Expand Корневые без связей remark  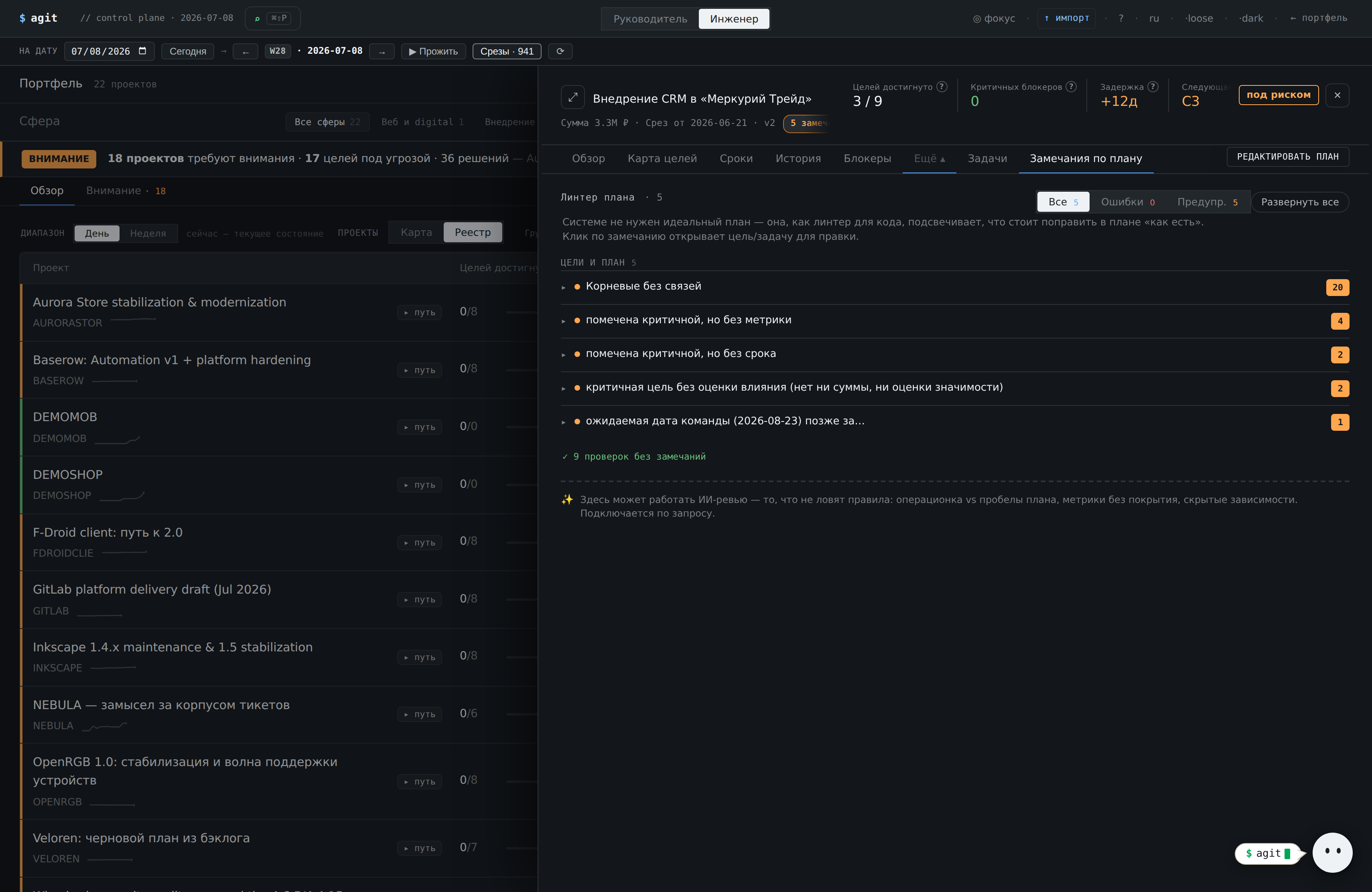(955, 287)
